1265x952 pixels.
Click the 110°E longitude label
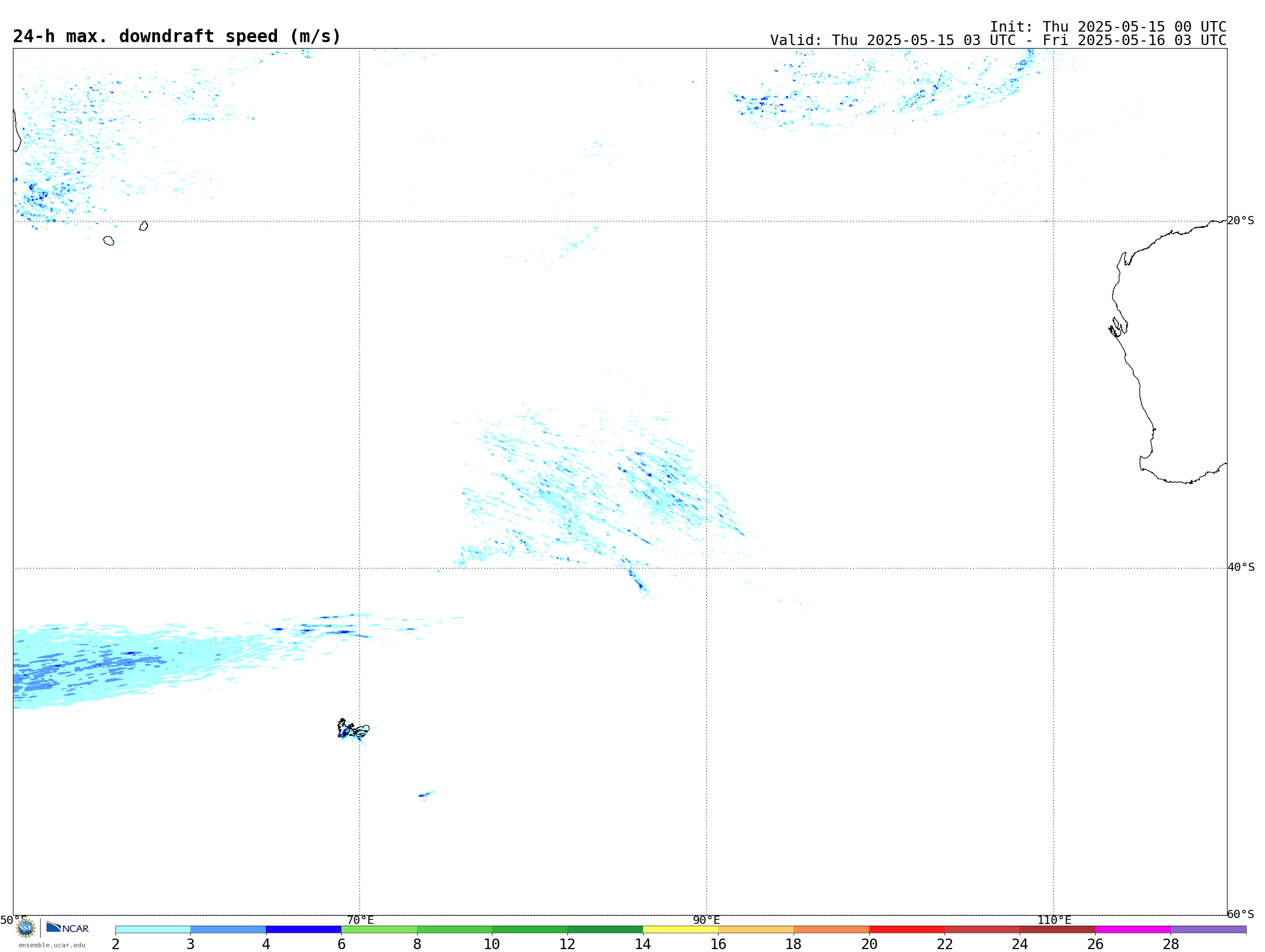pos(1054,920)
